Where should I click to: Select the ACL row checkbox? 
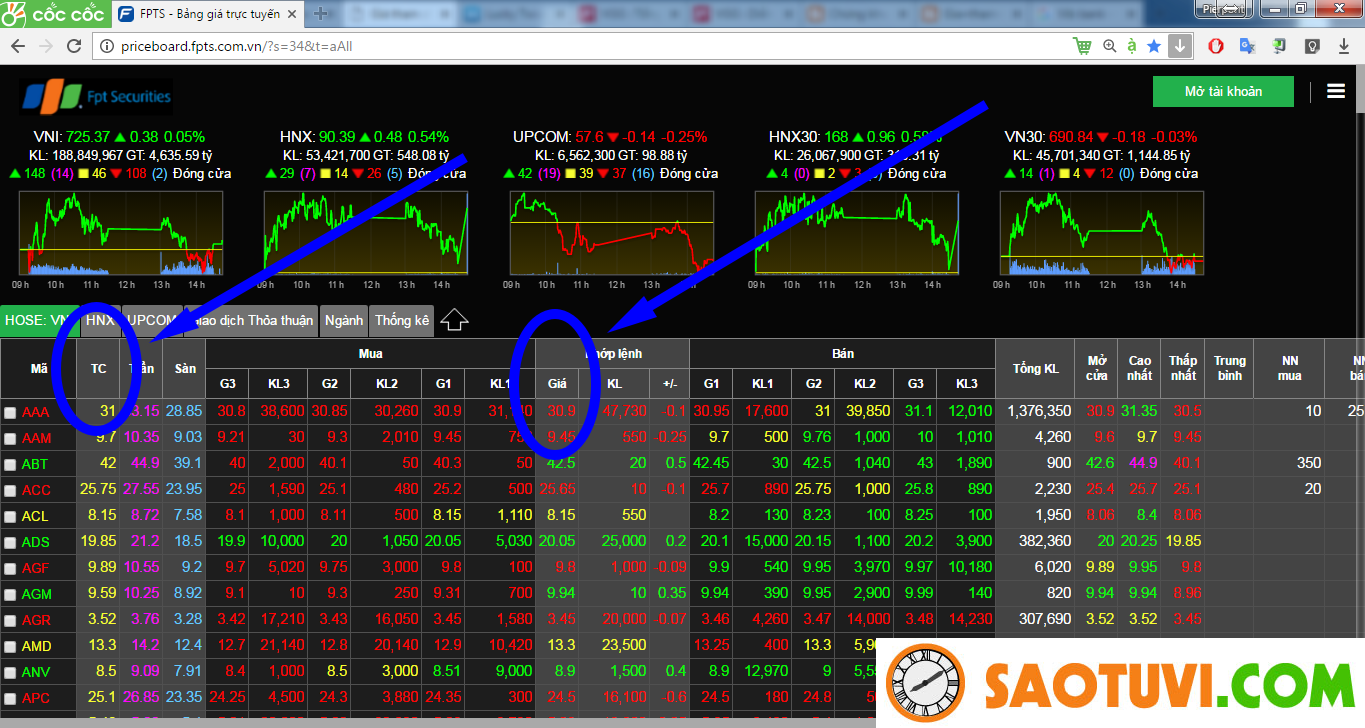coord(10,516)
